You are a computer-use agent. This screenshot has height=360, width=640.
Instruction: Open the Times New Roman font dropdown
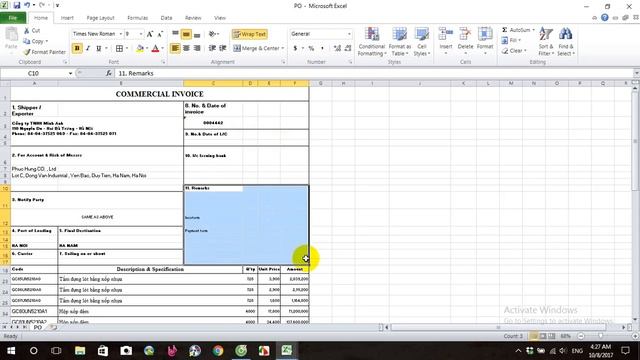(x=120, y=34)
